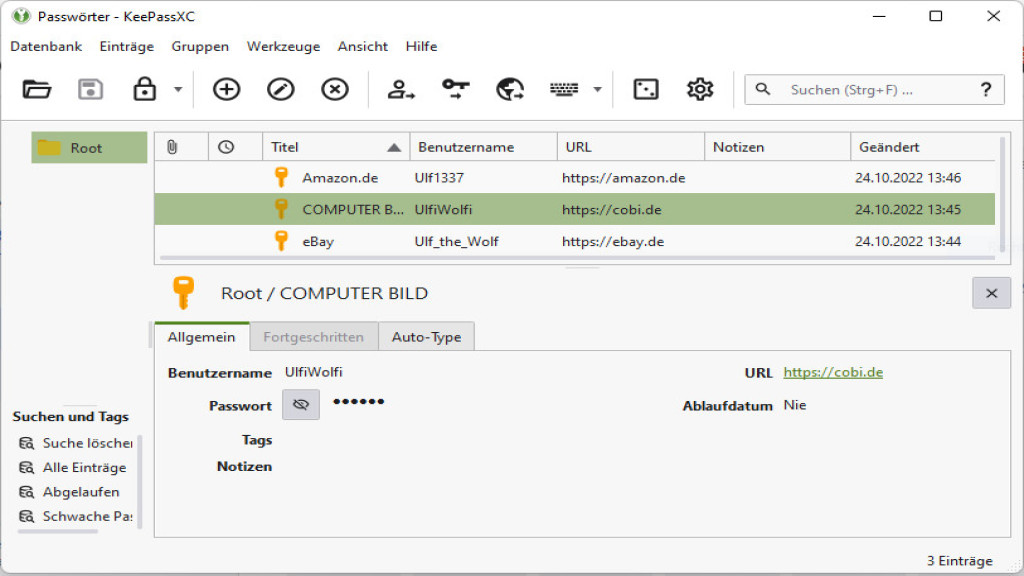Select the Alle Einträge search filter

pyautogui.click(x=84, y=467)
